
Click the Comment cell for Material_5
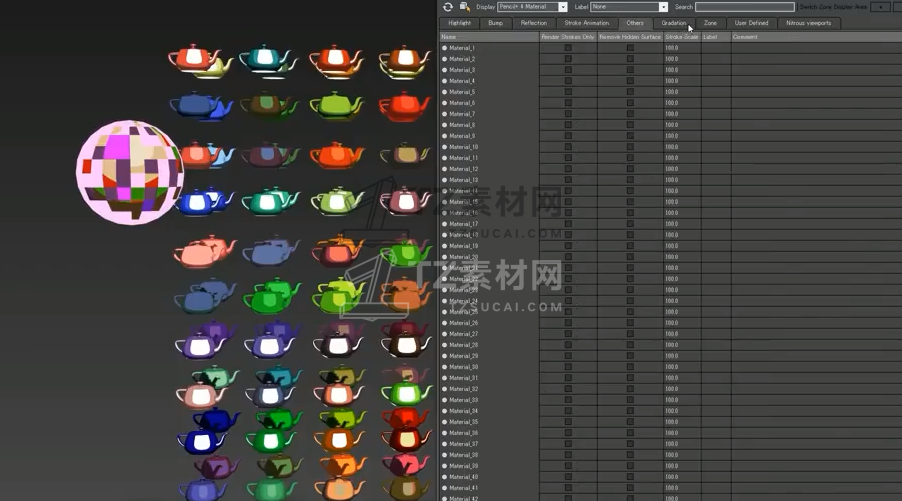coord(816,92)
